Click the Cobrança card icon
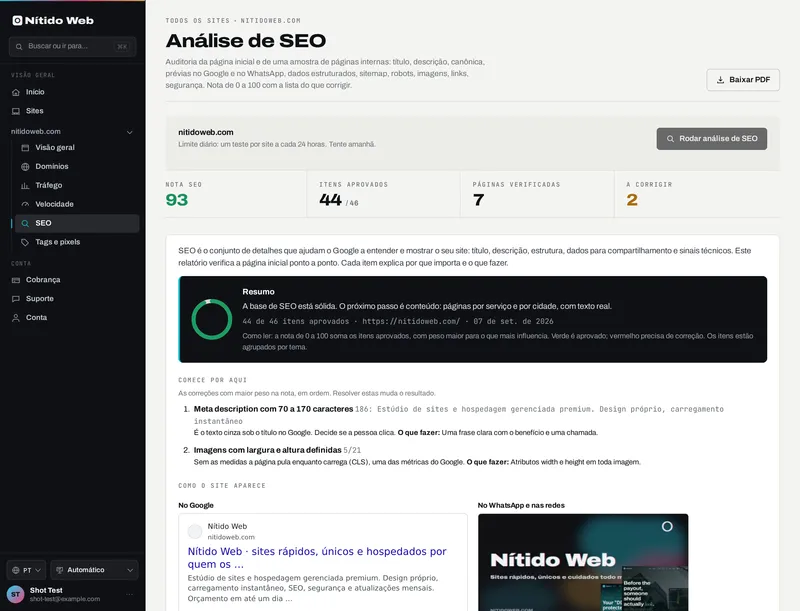The width and height of the screenshot is (800, 611). click(16, 280)
